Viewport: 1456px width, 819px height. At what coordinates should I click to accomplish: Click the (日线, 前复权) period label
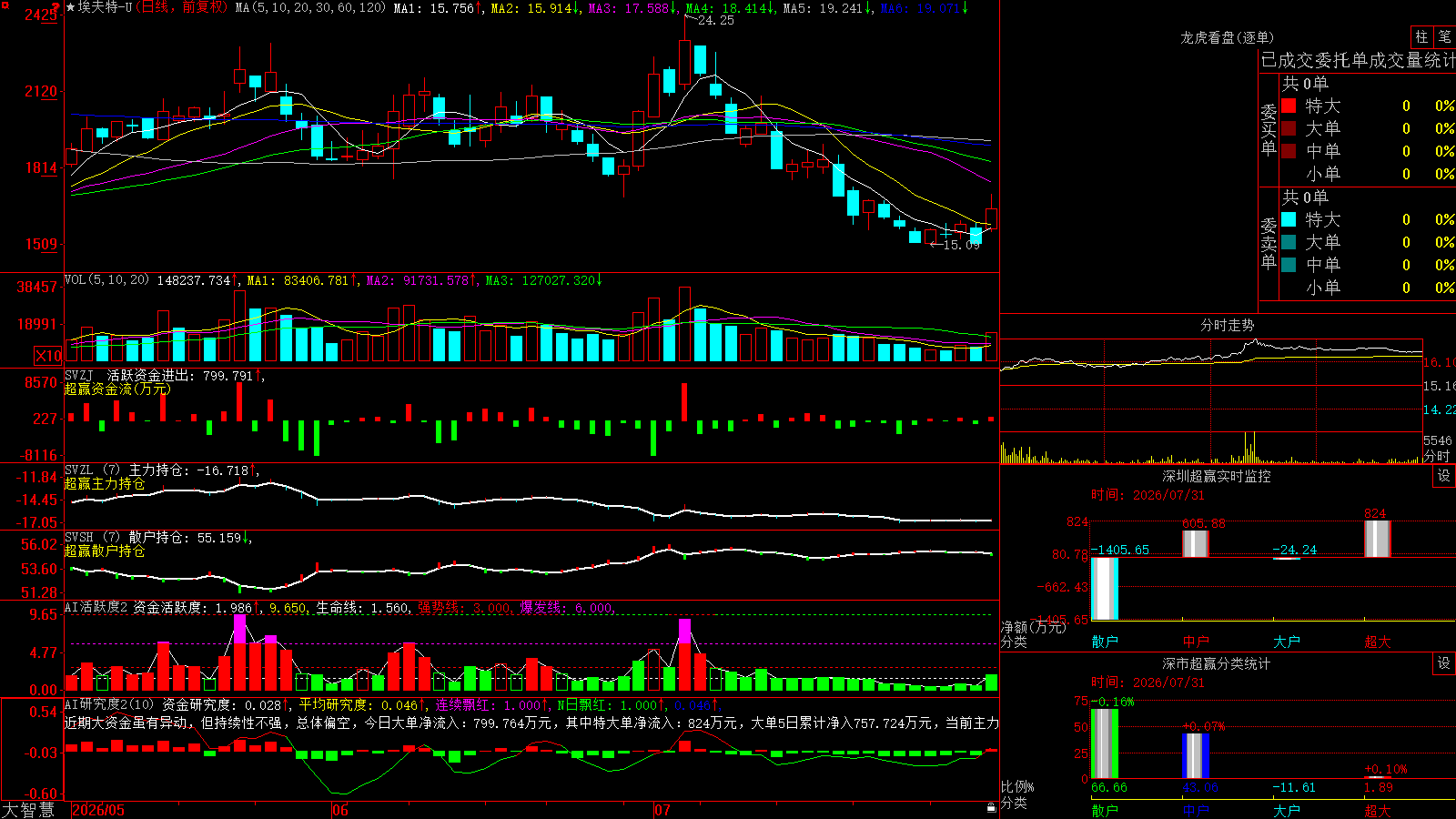[x=183, y=7]
